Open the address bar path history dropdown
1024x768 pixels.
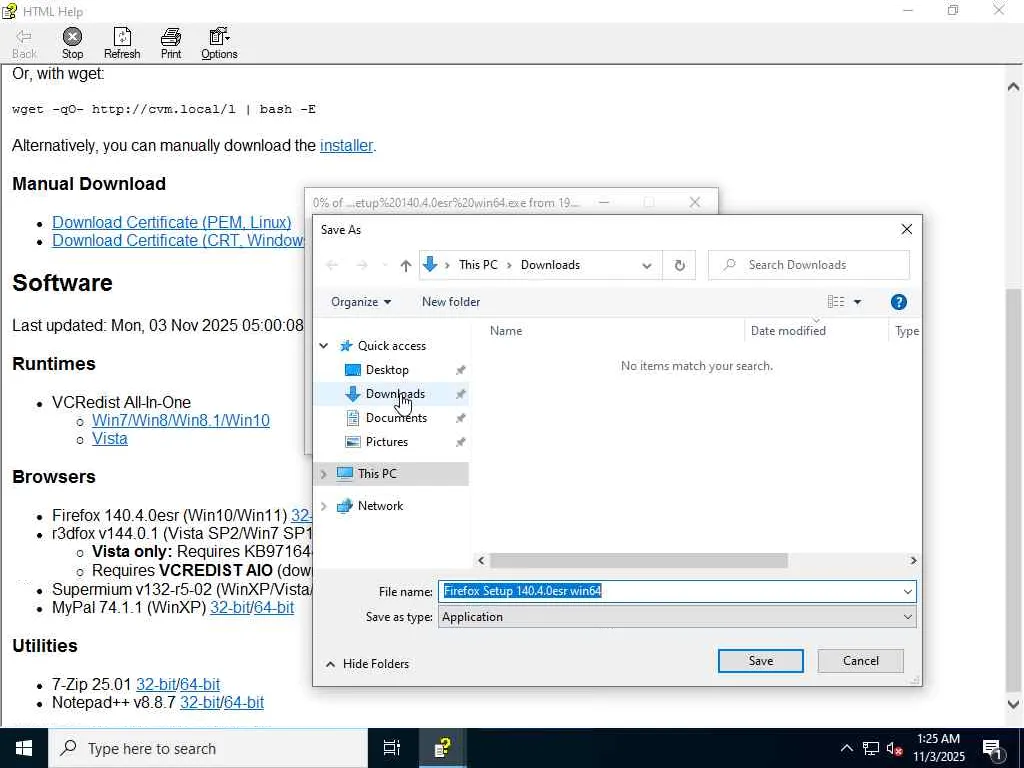[x=647, y=265]
